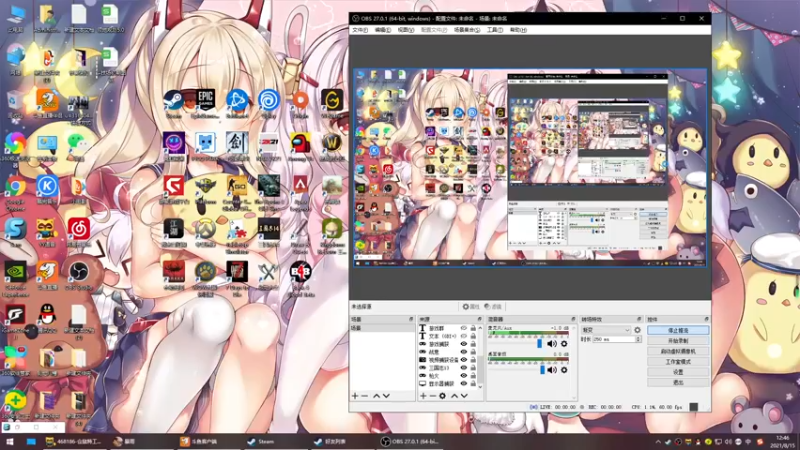Launch the blue Kugou K music icon

click(47, 186)
